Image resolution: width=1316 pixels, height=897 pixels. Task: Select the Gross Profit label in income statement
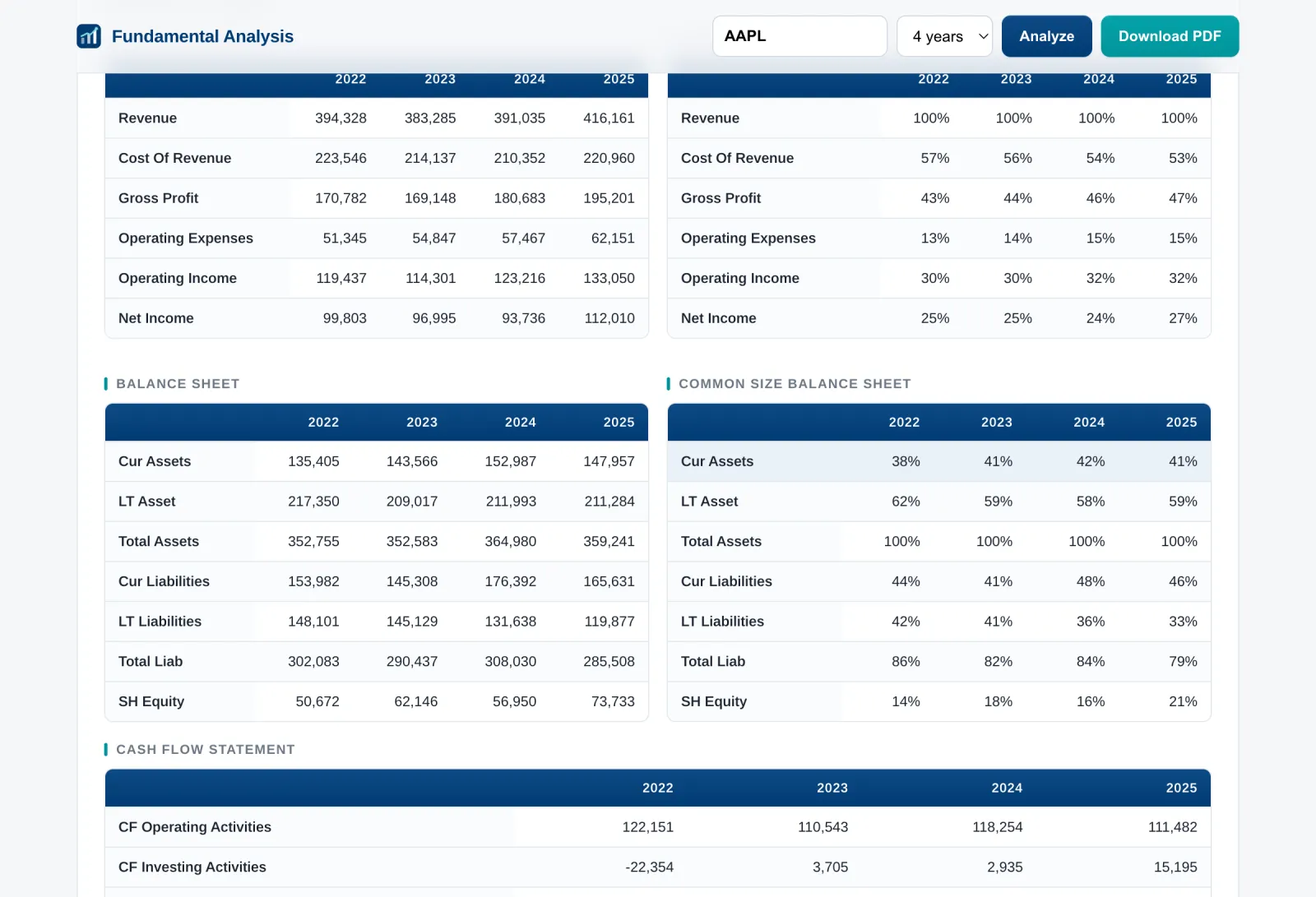click(x=158, y=198)
